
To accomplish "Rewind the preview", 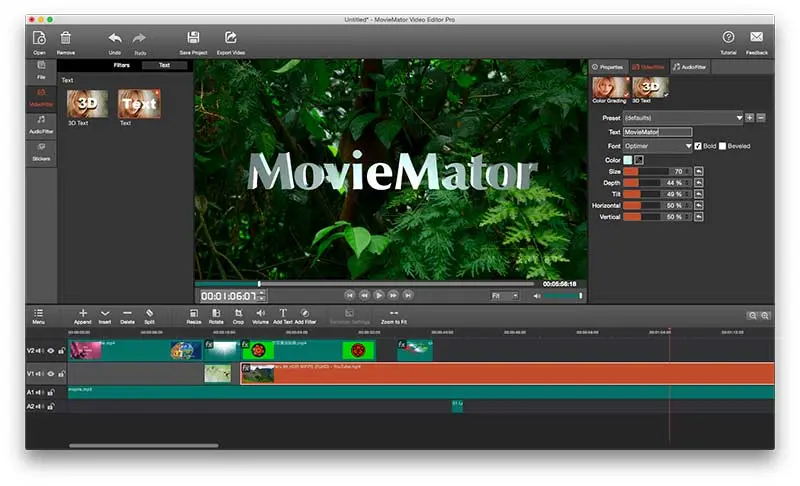I will click(364, 295).
